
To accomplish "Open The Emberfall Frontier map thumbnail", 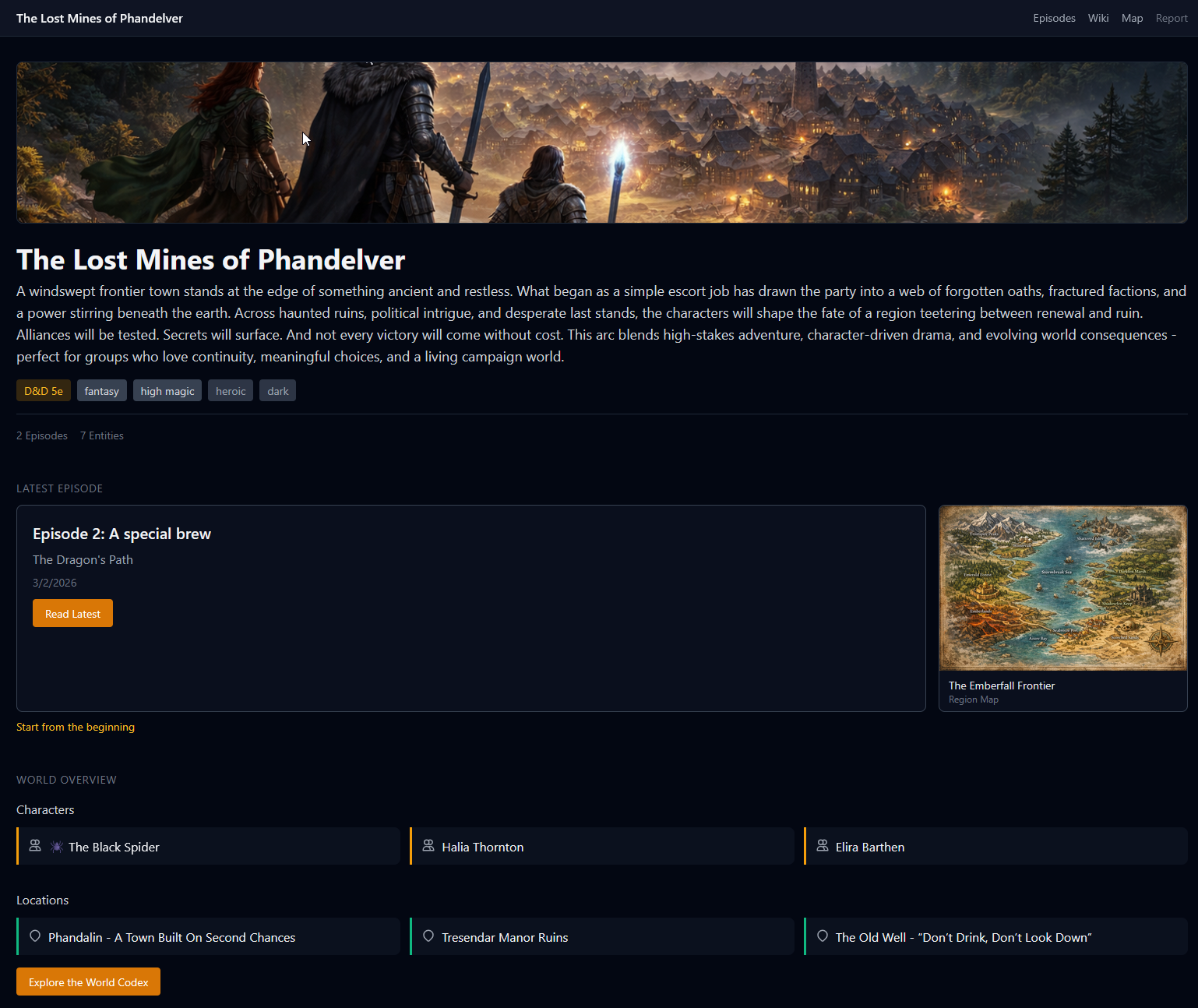I will (1062, 588).
